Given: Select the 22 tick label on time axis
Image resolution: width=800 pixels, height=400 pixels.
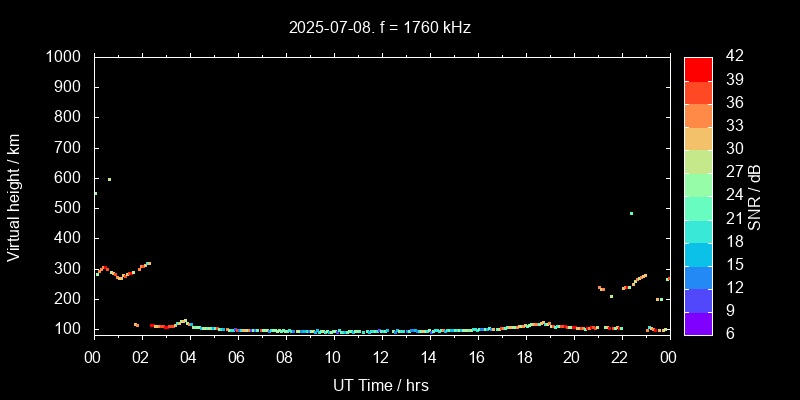Looking at the screenshot, I should click(x=620, y=357).
